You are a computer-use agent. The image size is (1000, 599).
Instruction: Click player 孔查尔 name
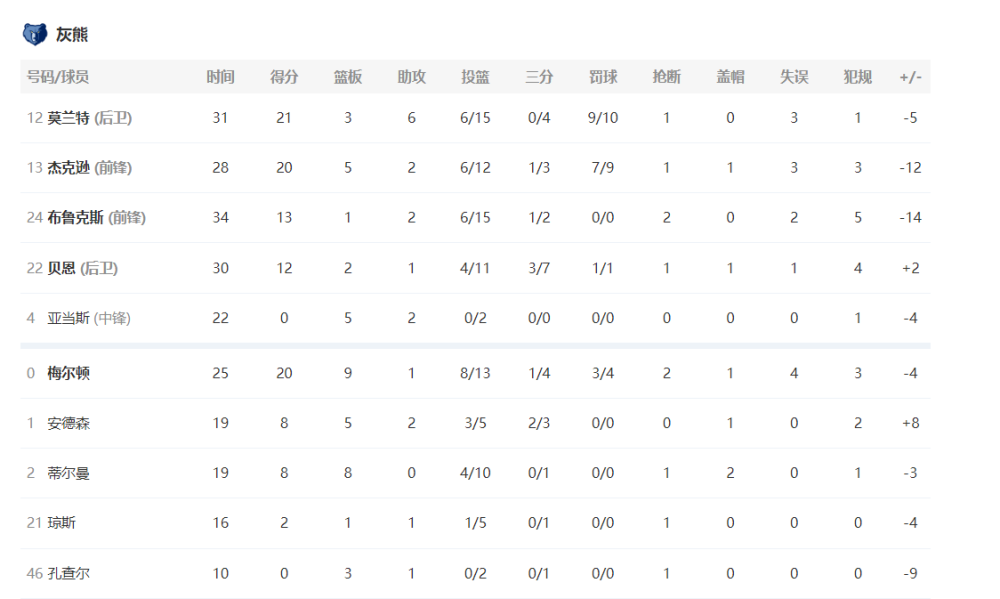pos(68,573)
